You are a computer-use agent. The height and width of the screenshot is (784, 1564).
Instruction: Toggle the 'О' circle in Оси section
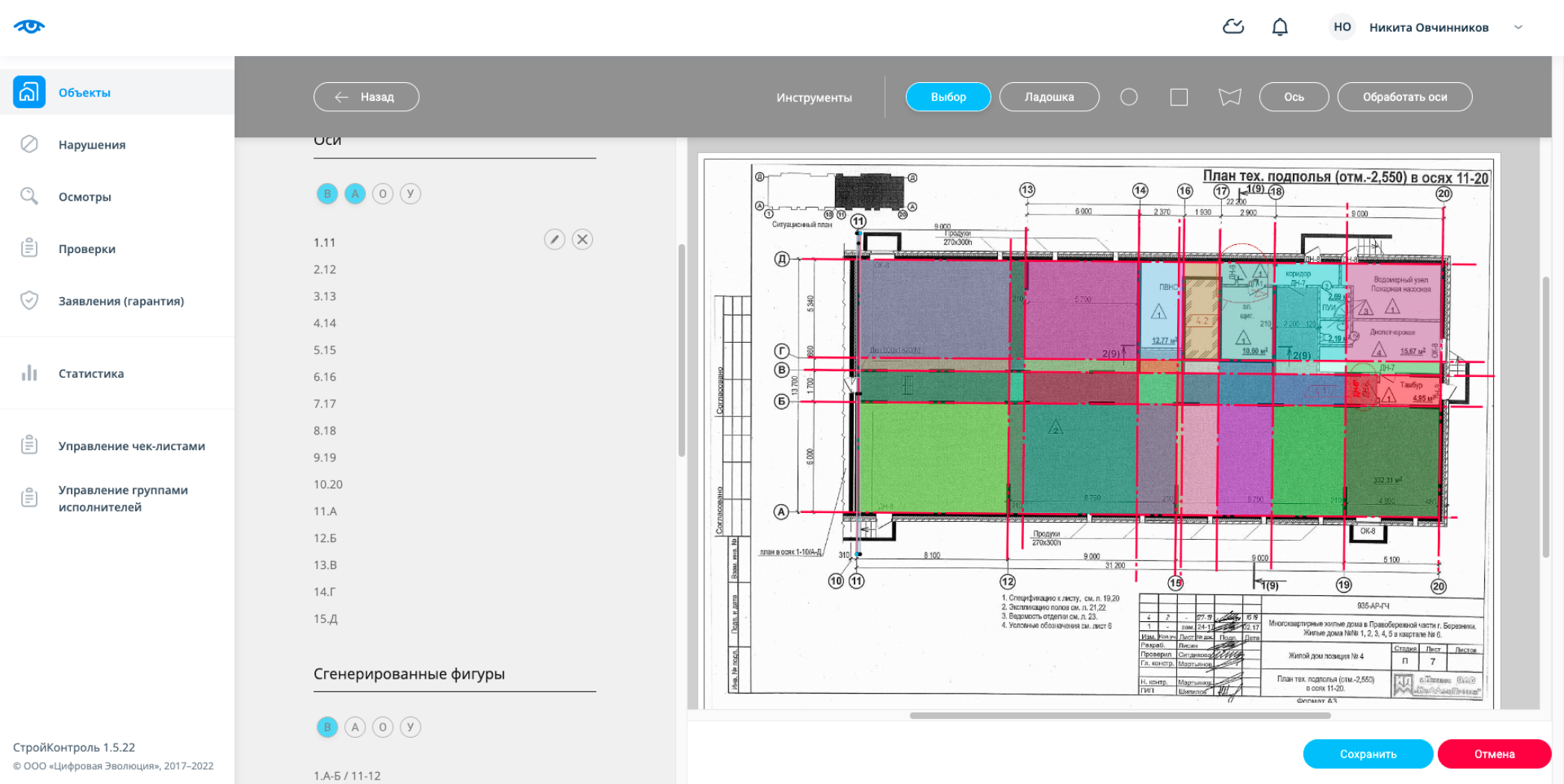(x=382, y=194)
